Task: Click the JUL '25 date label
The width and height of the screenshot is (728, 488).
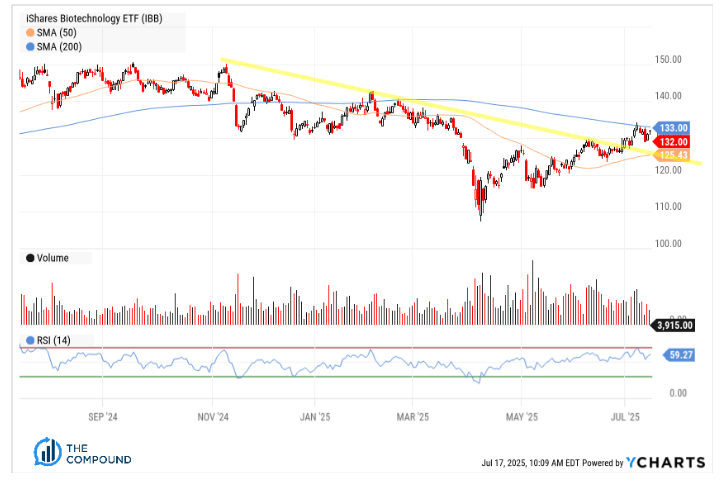Action: pos(625,417)
